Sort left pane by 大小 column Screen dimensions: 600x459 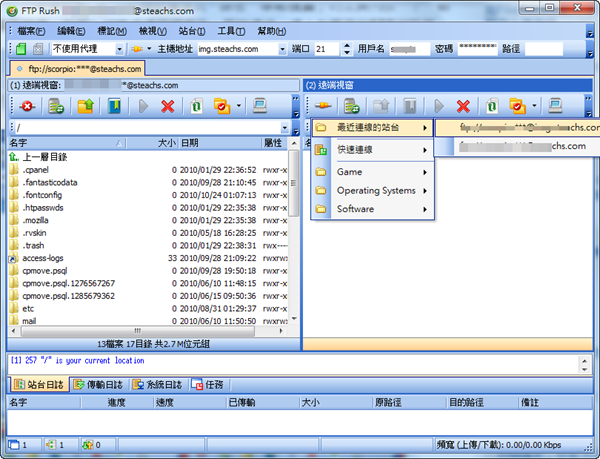pos(152,143)
